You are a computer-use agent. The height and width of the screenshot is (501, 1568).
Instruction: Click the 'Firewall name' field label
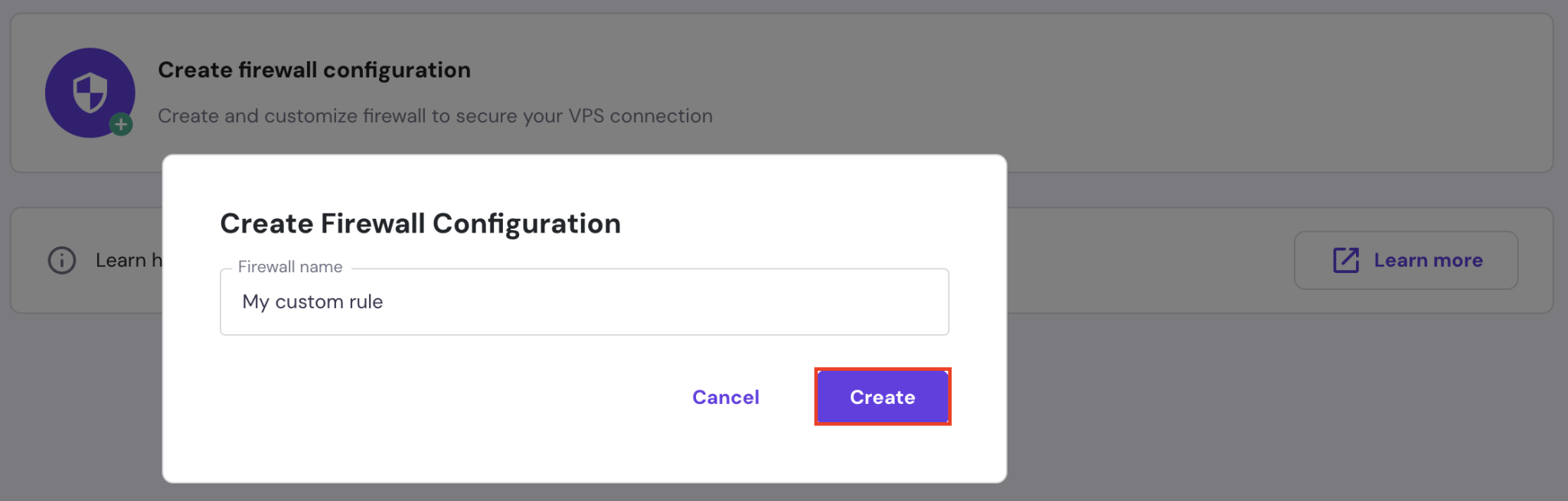[x=289, y=266]
